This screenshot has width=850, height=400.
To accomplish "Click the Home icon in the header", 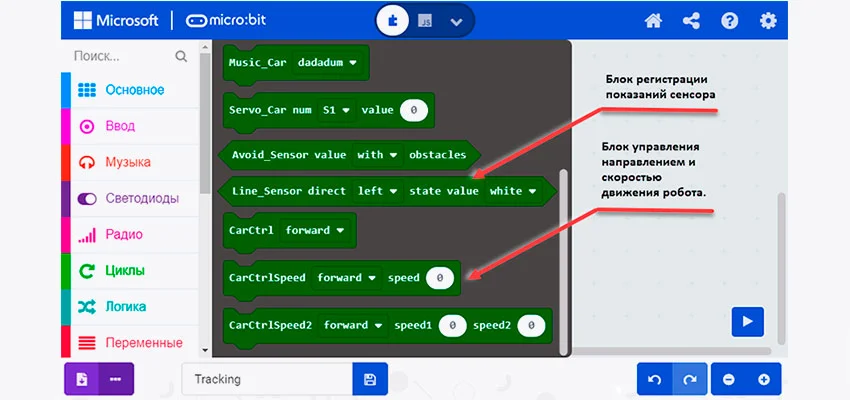I will 654,20.
